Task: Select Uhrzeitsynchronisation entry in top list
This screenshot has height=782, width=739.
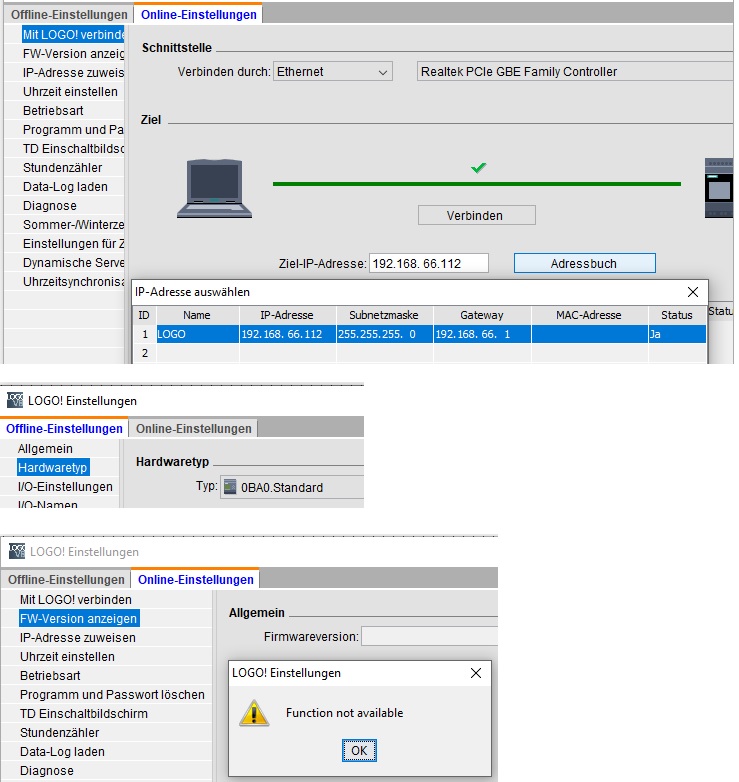Action: pyautogui.click(x=73, y=281)
